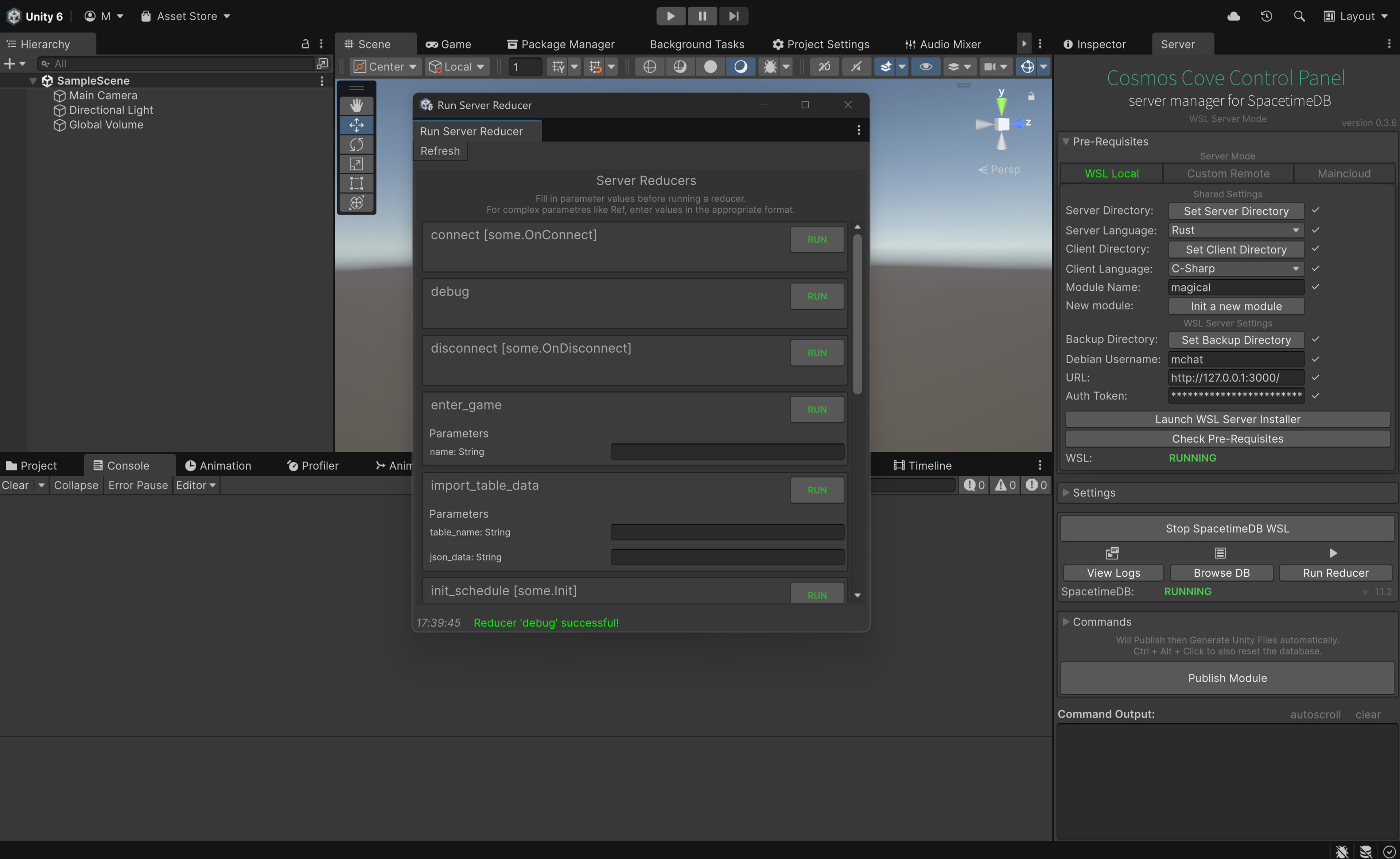
Task: Select Directional Light in Hierarchy
Action: (111, 110)
